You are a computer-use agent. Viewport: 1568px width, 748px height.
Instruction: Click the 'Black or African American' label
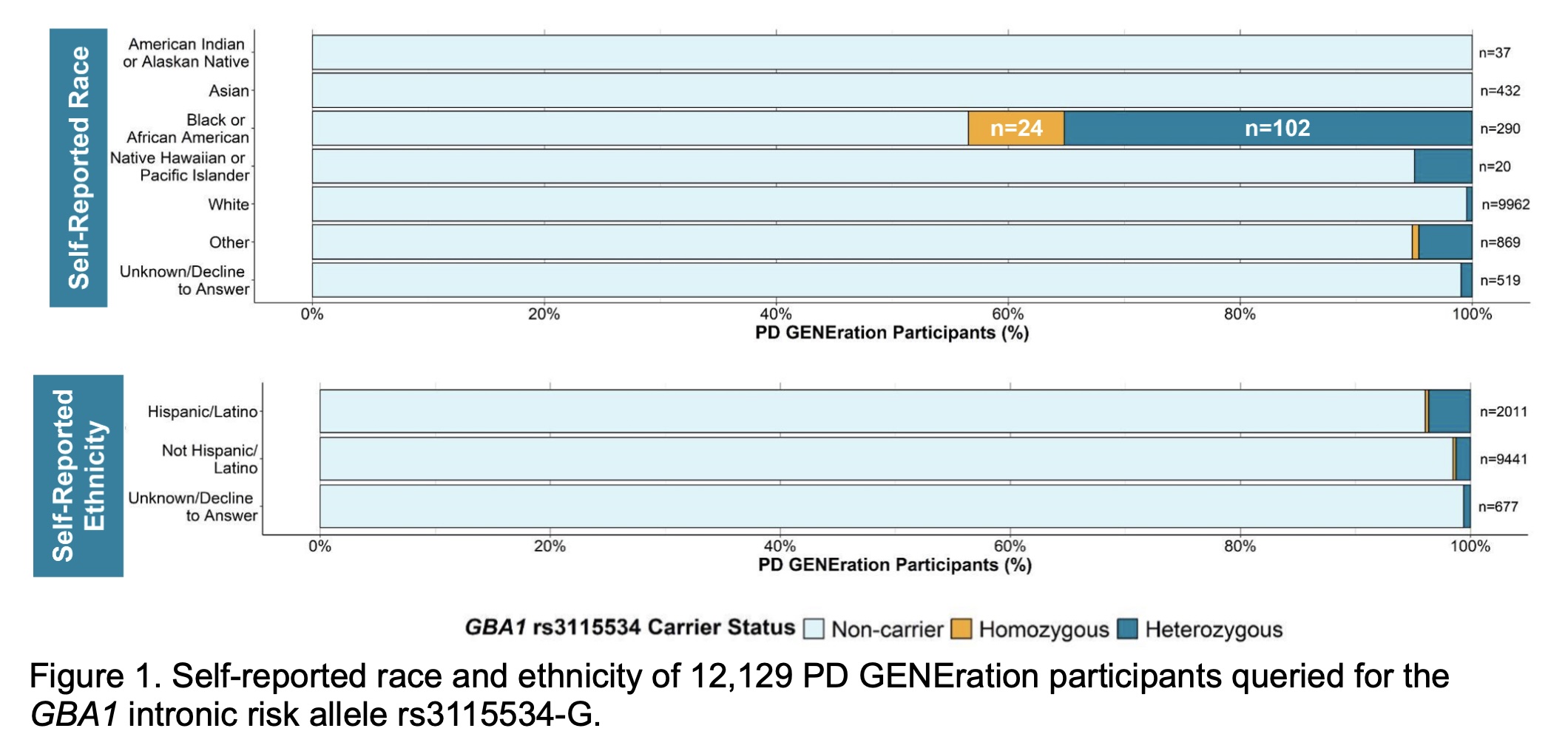(x=188, y=129)
